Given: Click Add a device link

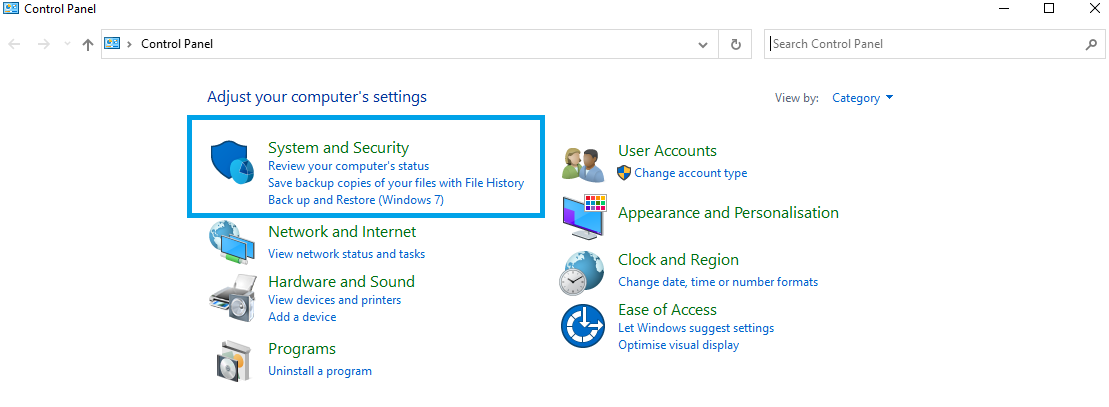Looking at the screenshot, I should click(x=302, y=317).
